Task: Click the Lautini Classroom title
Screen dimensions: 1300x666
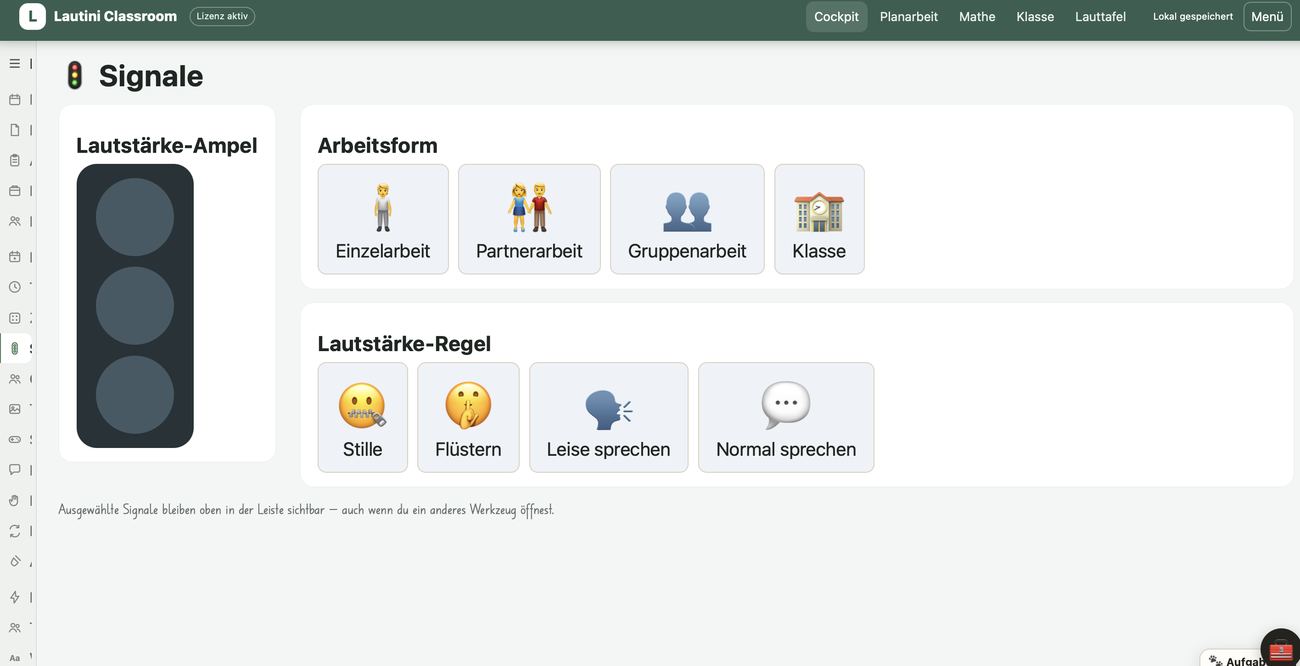Action: click(115, 16)
